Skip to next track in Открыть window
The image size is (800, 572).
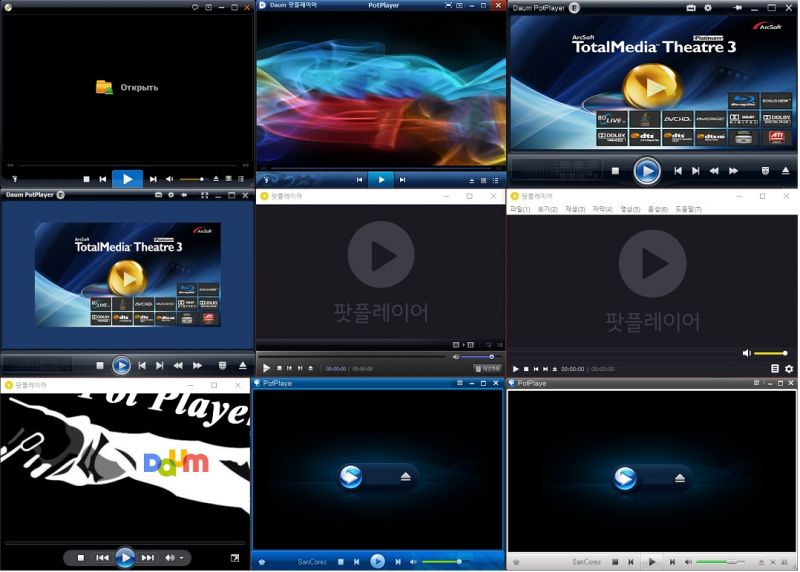(x=153, y=179)
